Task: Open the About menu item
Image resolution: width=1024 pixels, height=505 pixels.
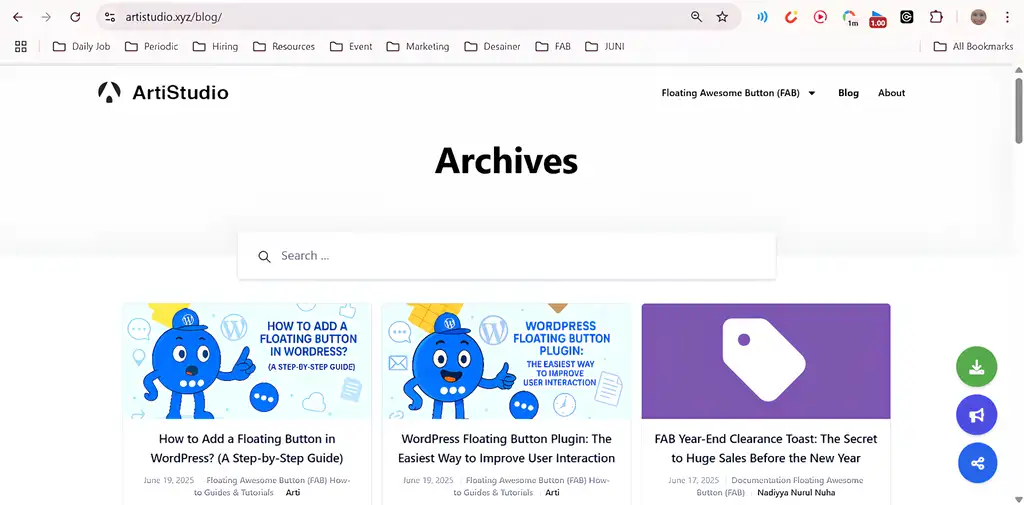Action: pos(891,93)
